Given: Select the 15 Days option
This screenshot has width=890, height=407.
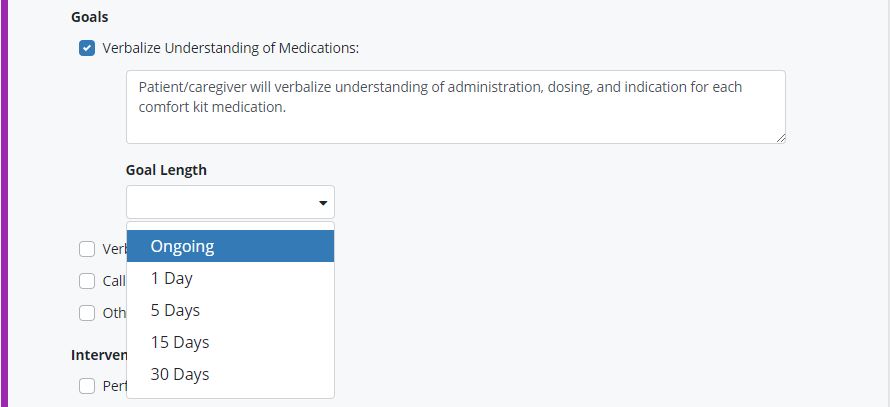Looking at the screenshot, I should [x=230, y=342].
